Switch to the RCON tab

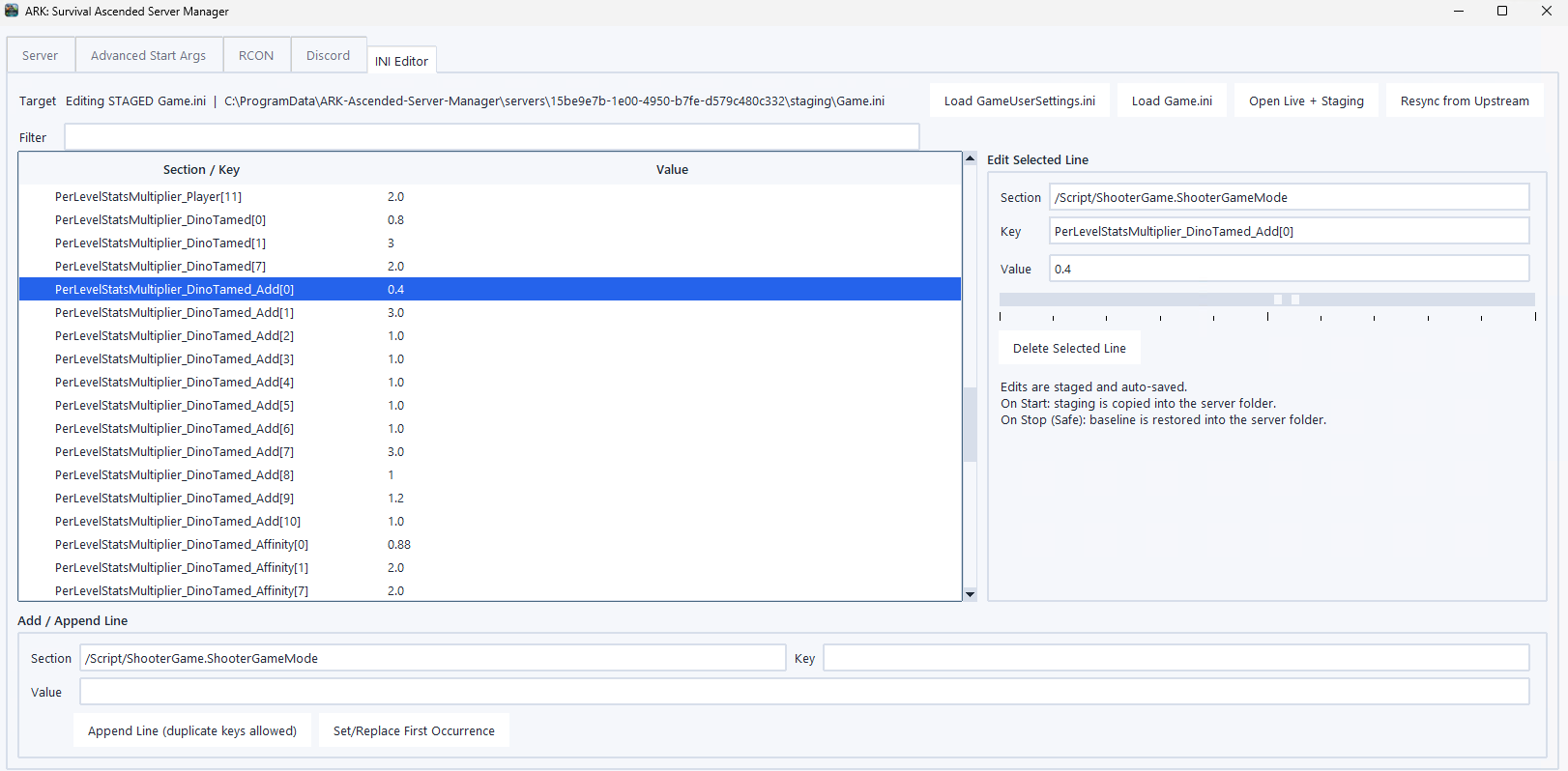coord(256,55)
